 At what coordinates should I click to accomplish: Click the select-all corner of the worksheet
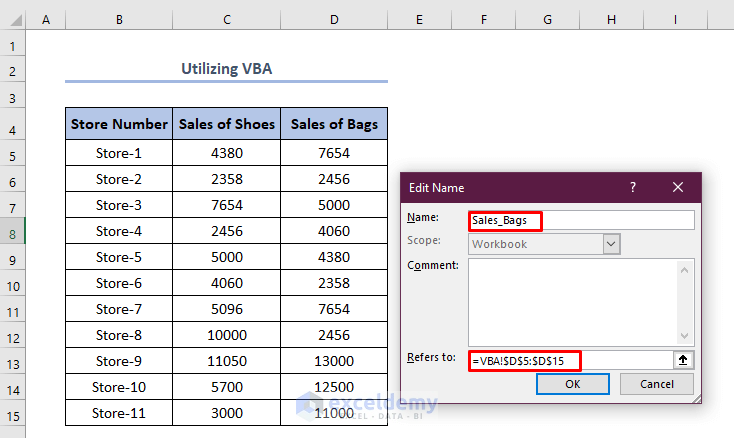point(13,19)
